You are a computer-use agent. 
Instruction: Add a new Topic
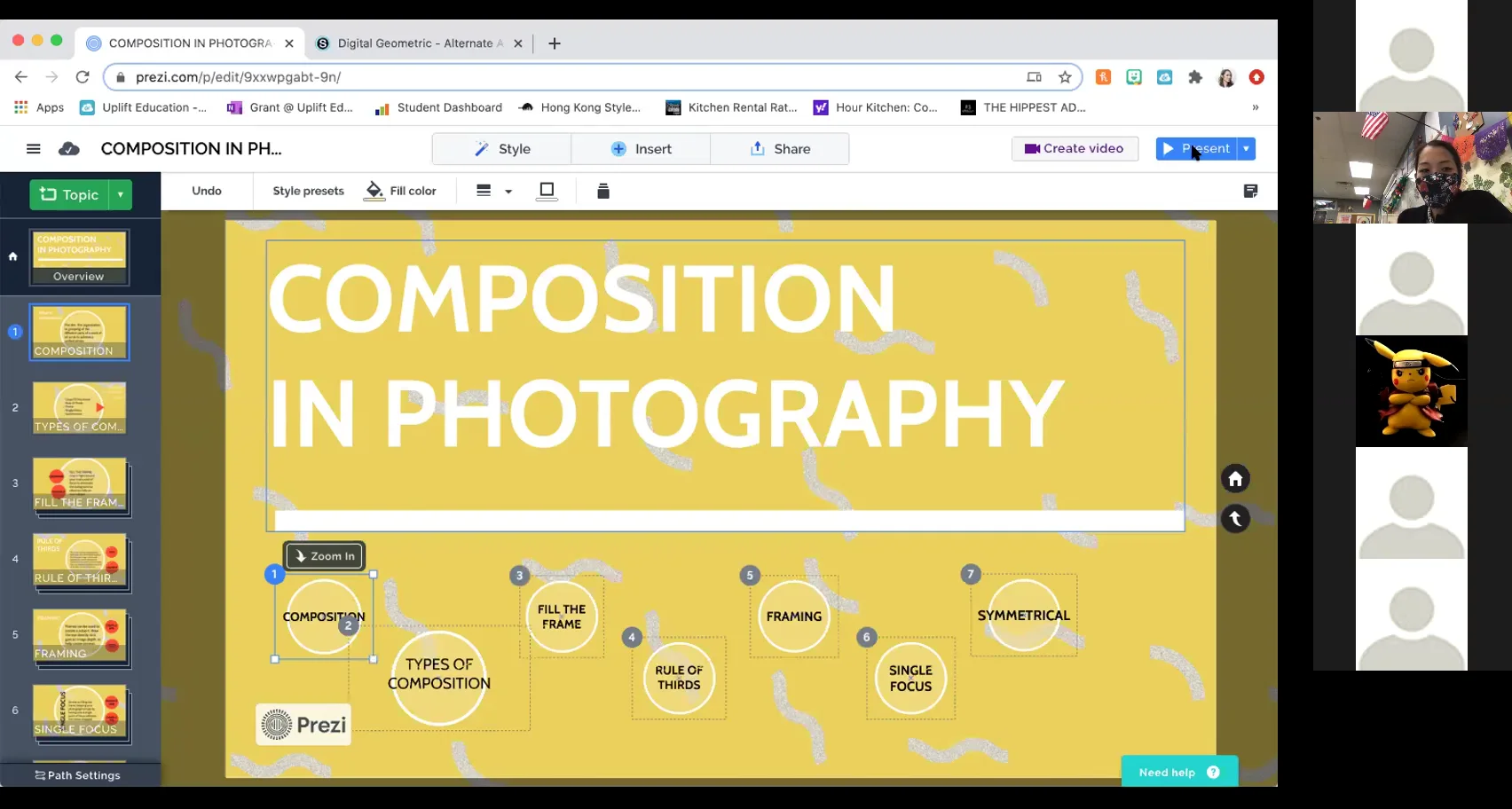click(x=69, y=194)
